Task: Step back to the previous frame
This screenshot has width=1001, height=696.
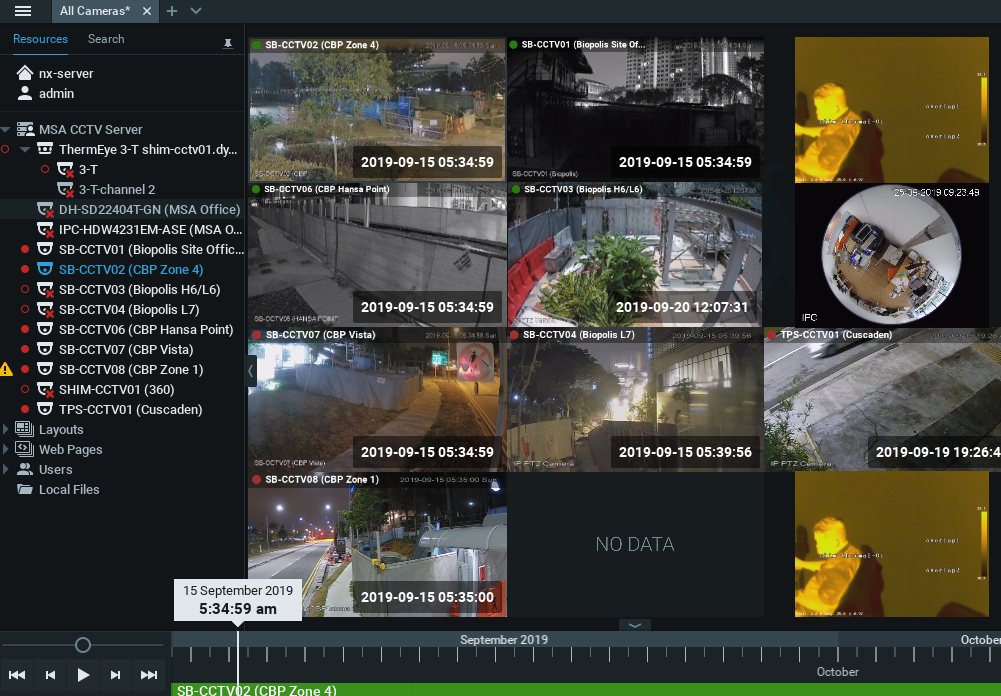Action: [50, 675]
